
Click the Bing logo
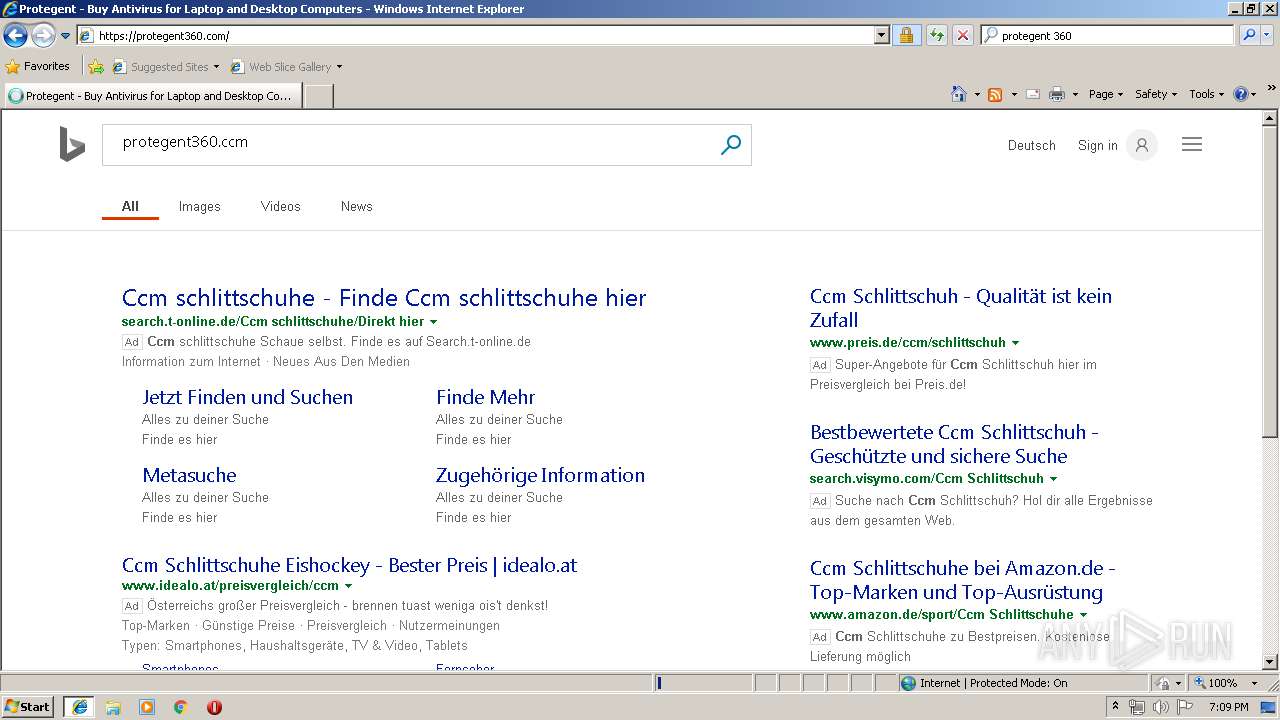click(72, 144)
